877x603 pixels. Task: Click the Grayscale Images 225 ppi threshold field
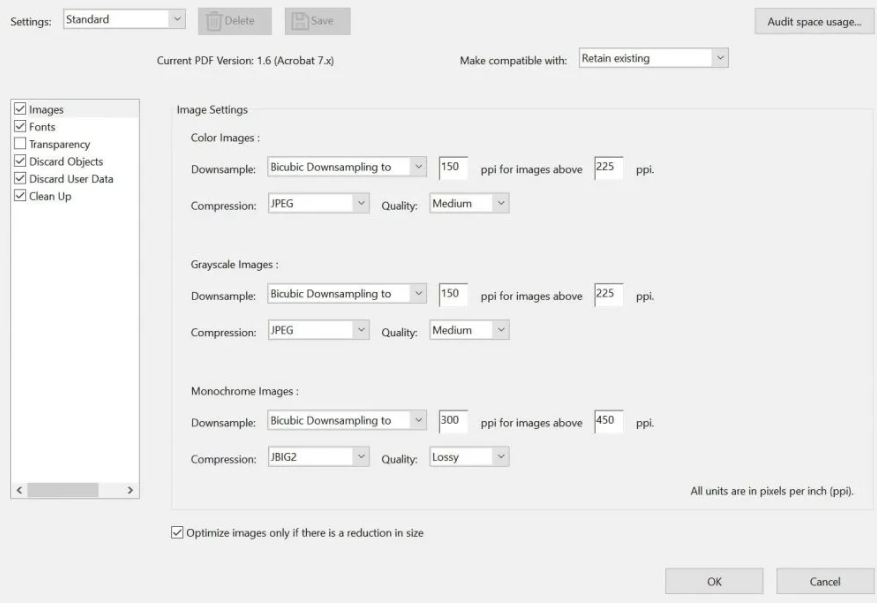(609, 295)
